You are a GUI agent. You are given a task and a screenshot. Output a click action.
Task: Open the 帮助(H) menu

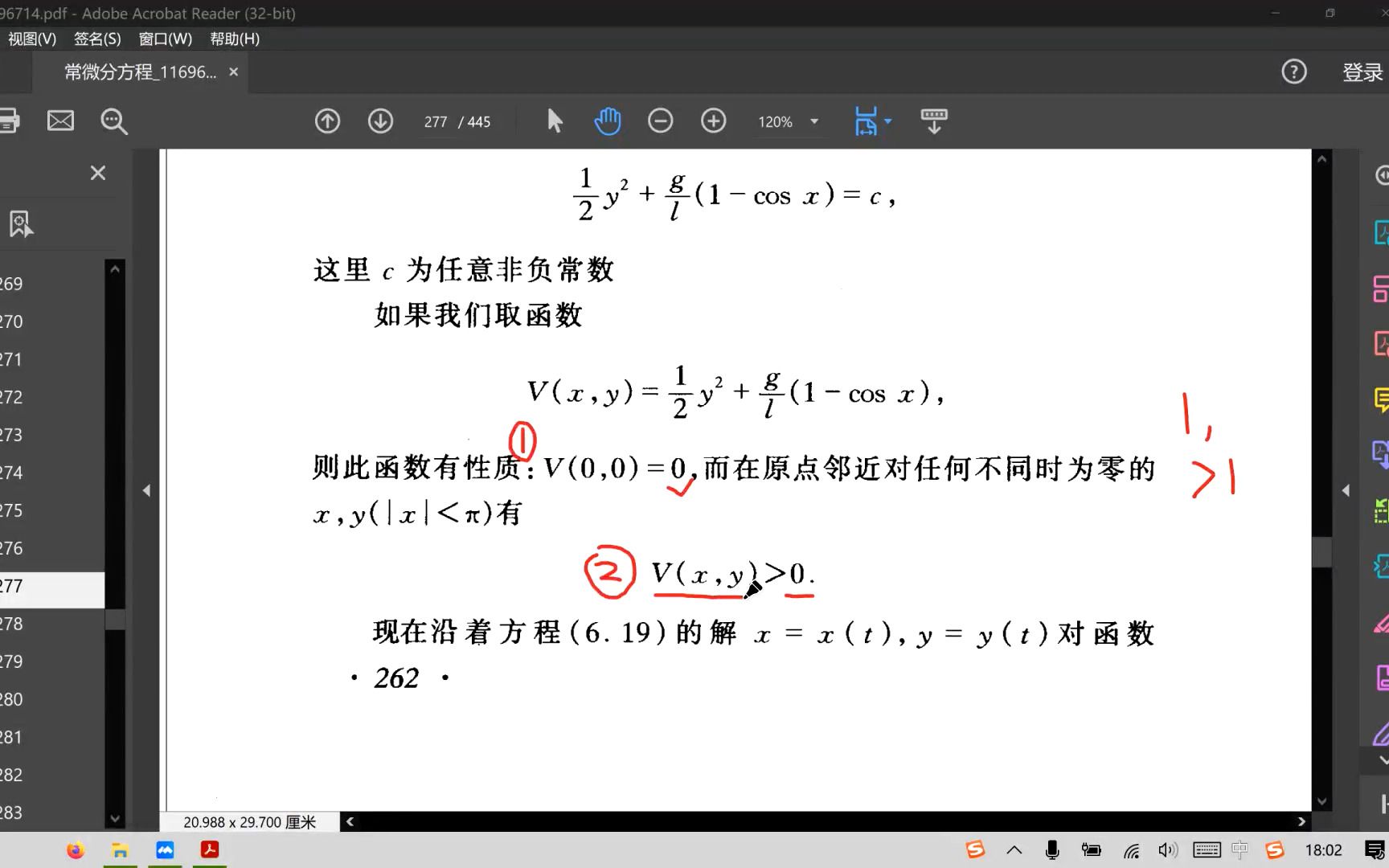tap(235, 39)
